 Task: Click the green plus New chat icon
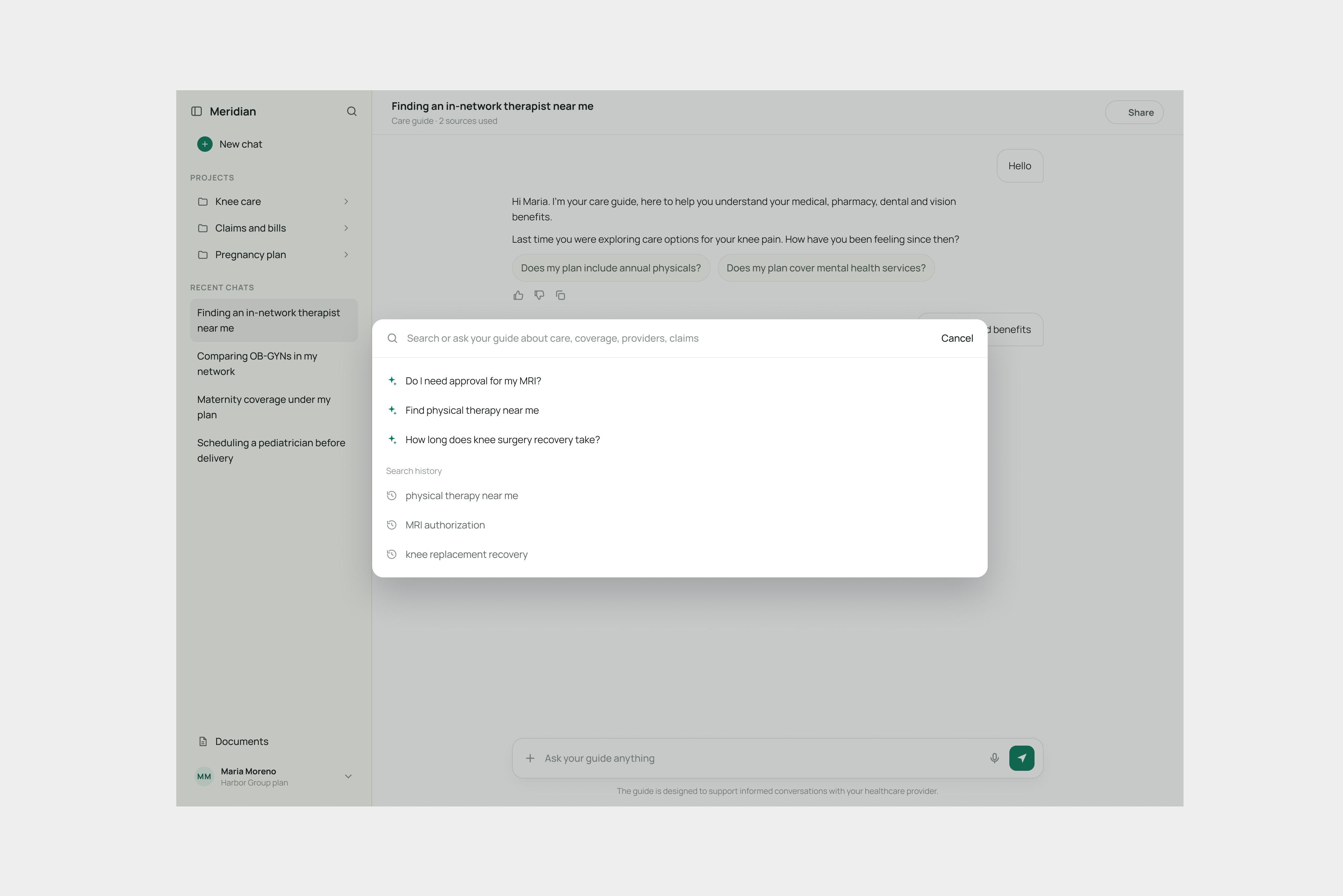click(205, 144)
